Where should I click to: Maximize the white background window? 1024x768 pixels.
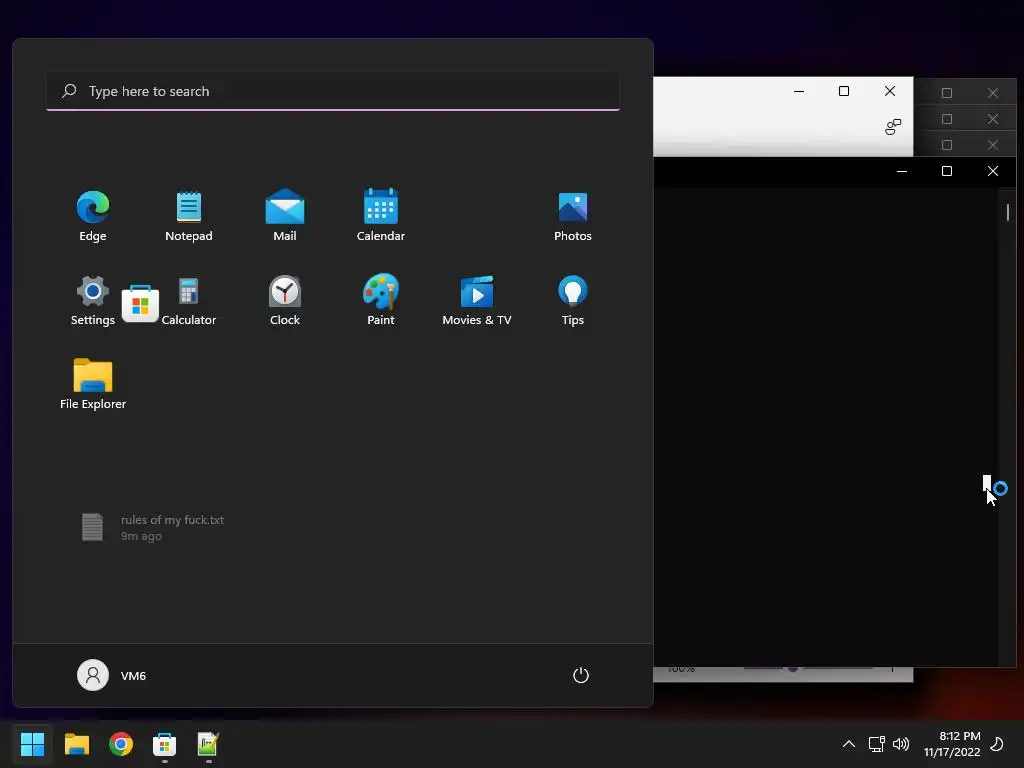[844, 91]
